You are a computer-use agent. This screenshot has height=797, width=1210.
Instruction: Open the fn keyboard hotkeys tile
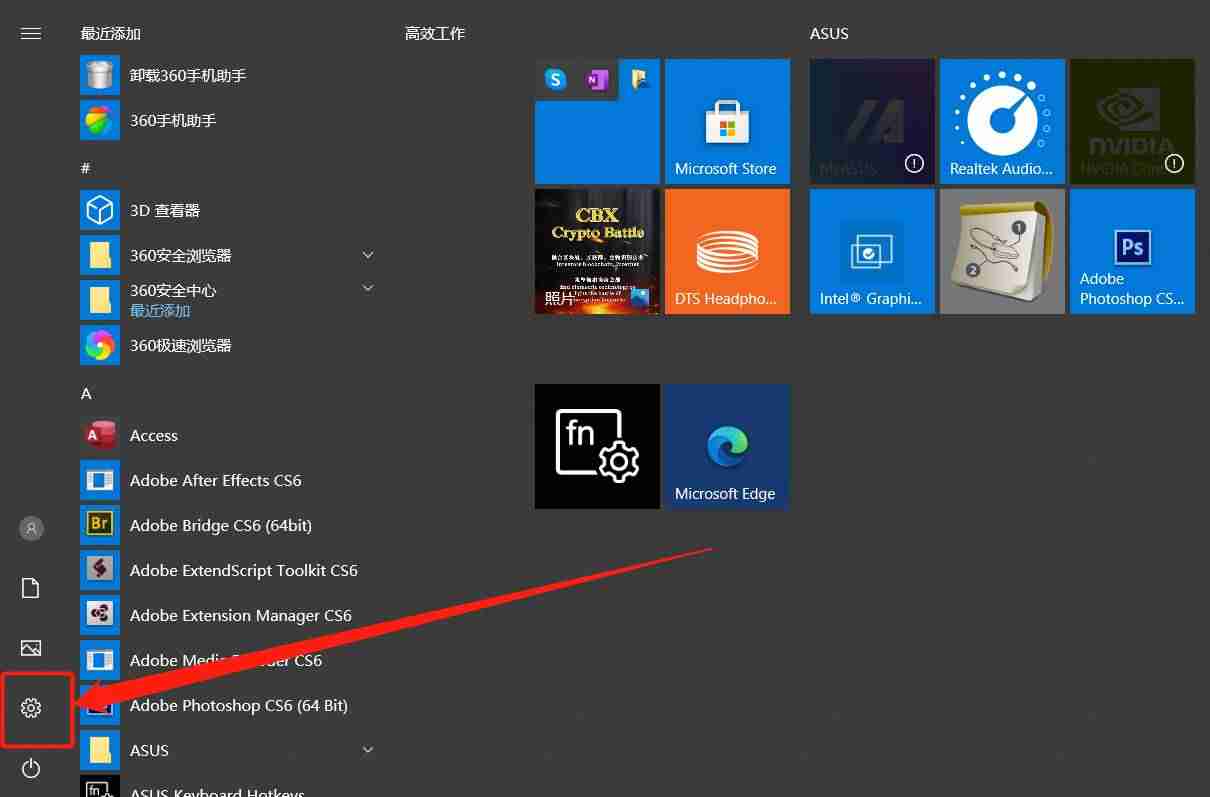tap(597, 447)
